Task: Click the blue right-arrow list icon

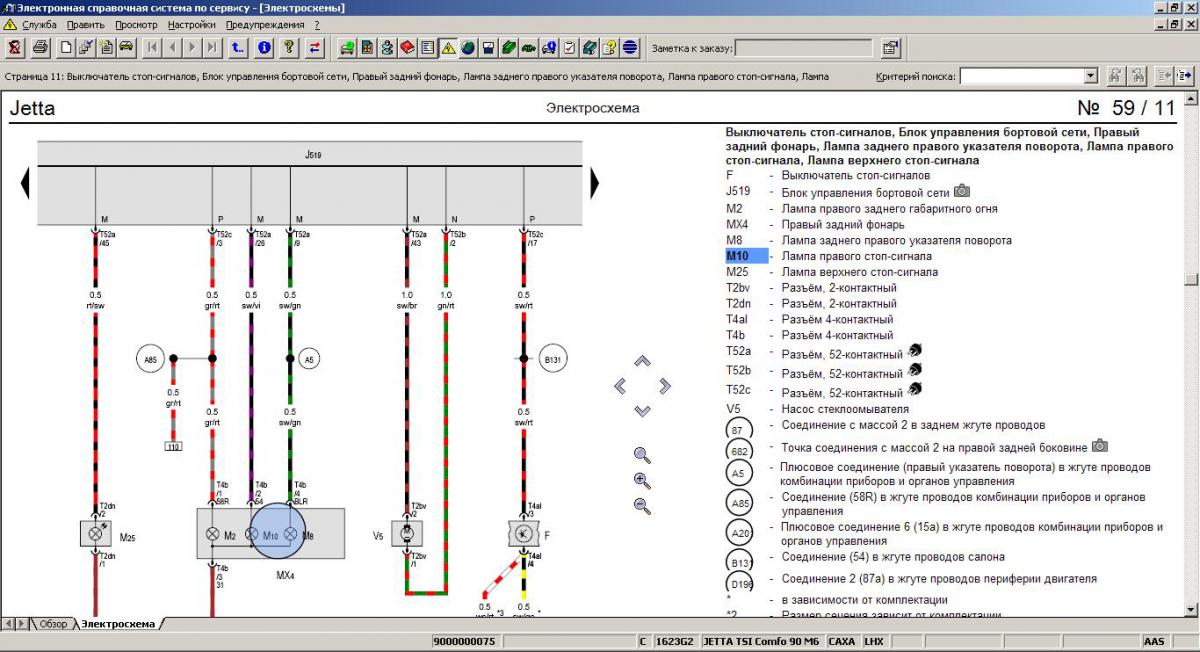Action: pyautogui.click(x=1185, y=75)
